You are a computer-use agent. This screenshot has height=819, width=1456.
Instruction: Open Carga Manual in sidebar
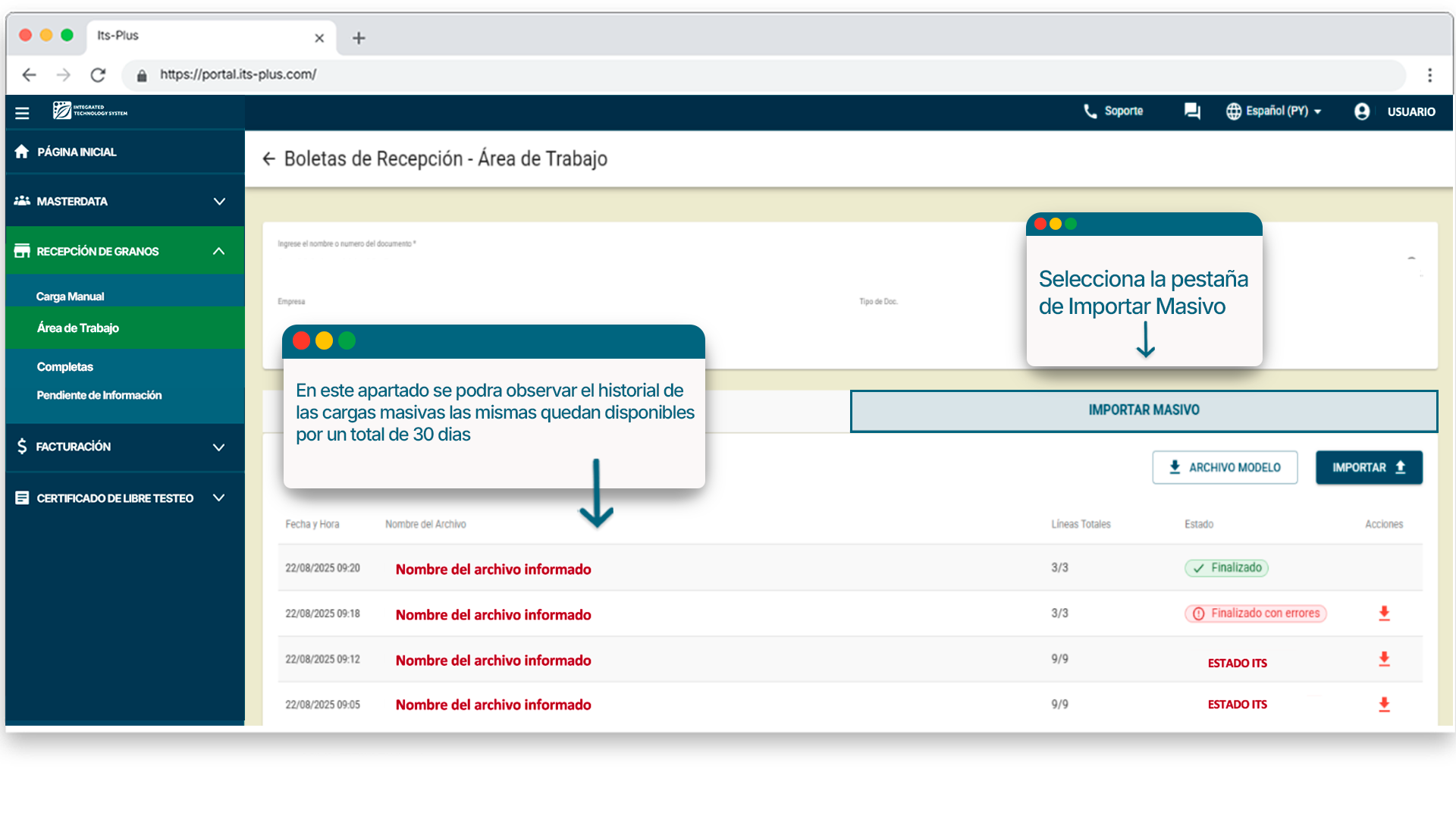click(70, 297)
